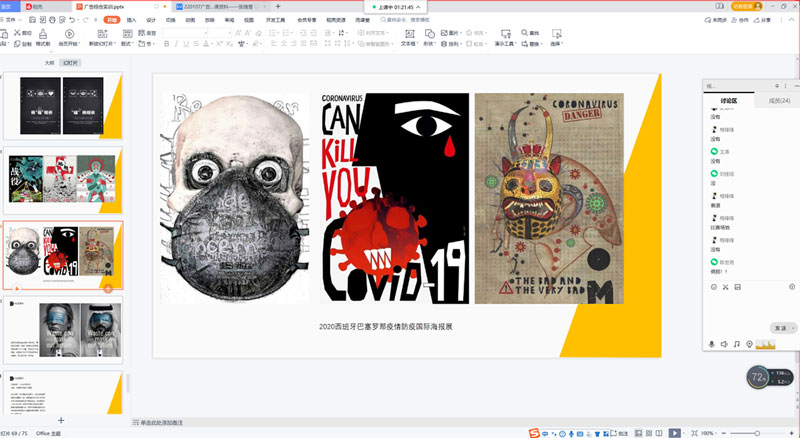The height and width of the screenshot is (438, 800).
Task: Click the slideshow play button in status bar
Action: pos(674,432)
